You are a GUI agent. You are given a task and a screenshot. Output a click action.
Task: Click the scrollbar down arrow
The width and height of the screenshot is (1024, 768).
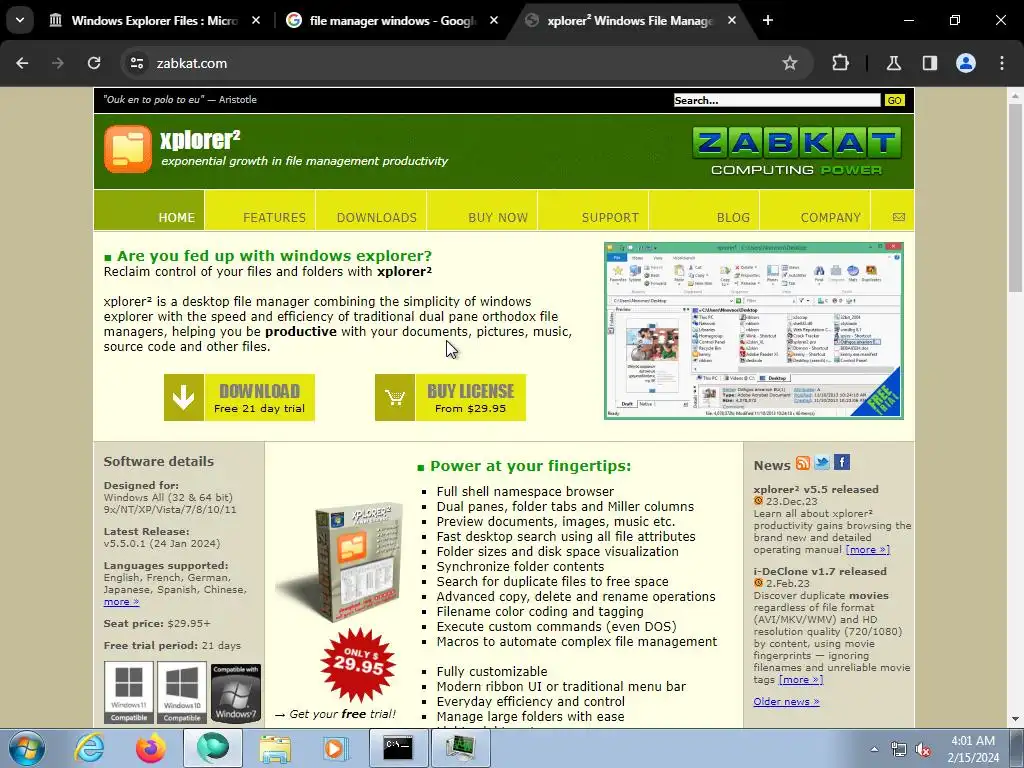tap(1015, 720)
